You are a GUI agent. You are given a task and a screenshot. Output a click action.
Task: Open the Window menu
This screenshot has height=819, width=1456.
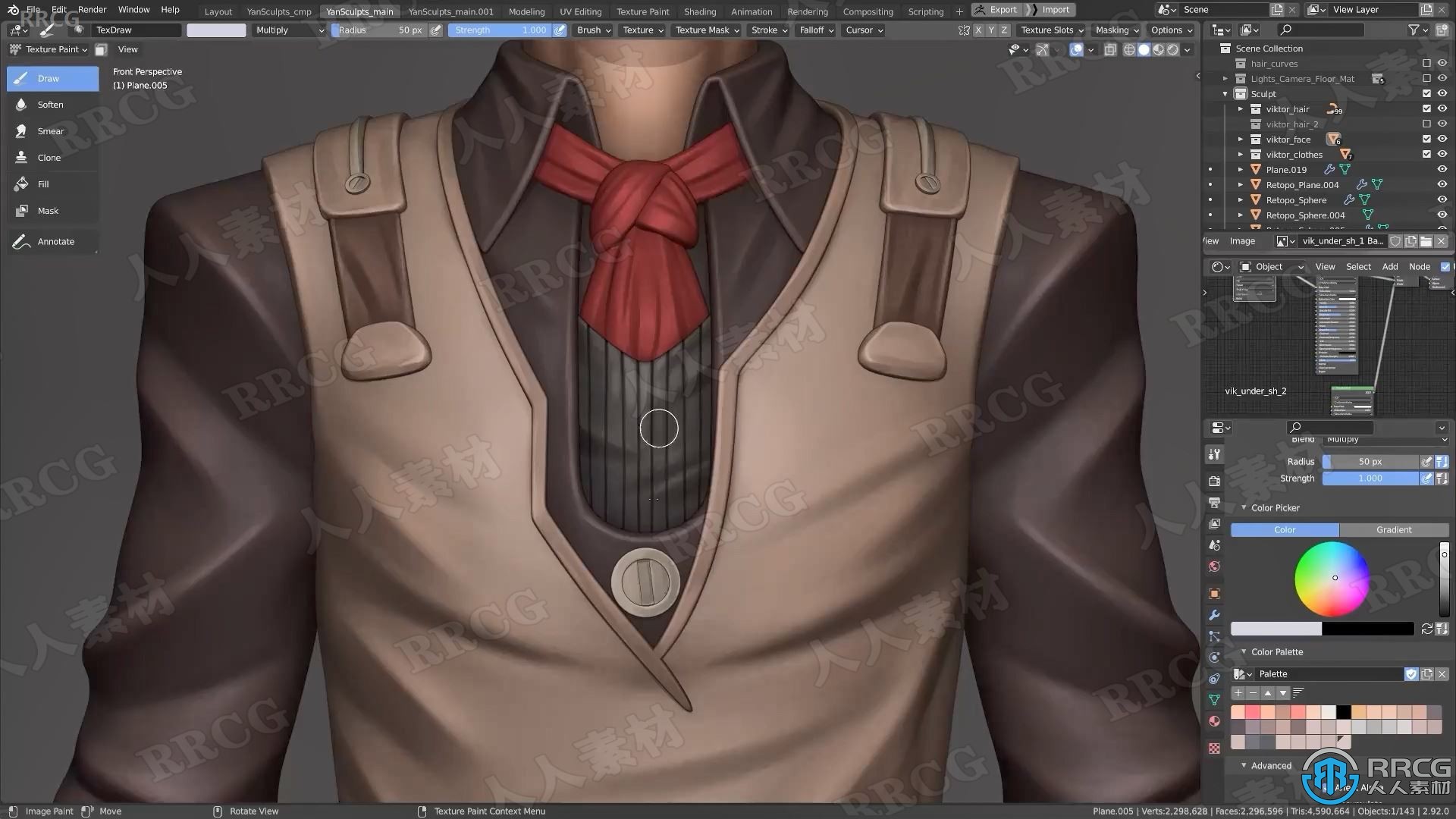click(133, 10)
